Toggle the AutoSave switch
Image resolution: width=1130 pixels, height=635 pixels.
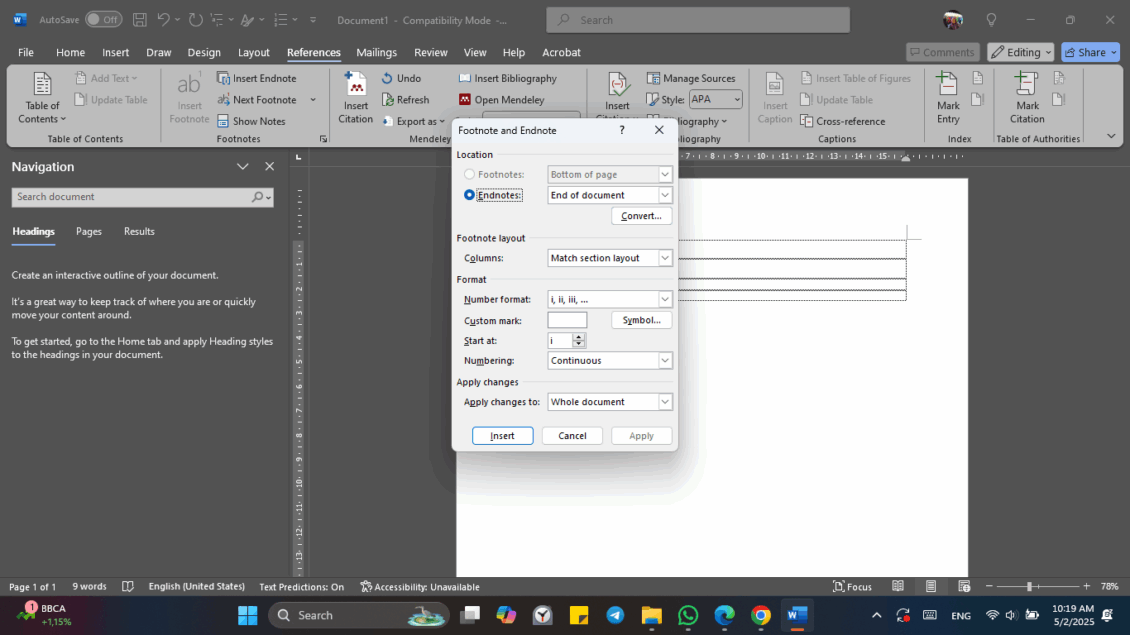pos(104,18)
